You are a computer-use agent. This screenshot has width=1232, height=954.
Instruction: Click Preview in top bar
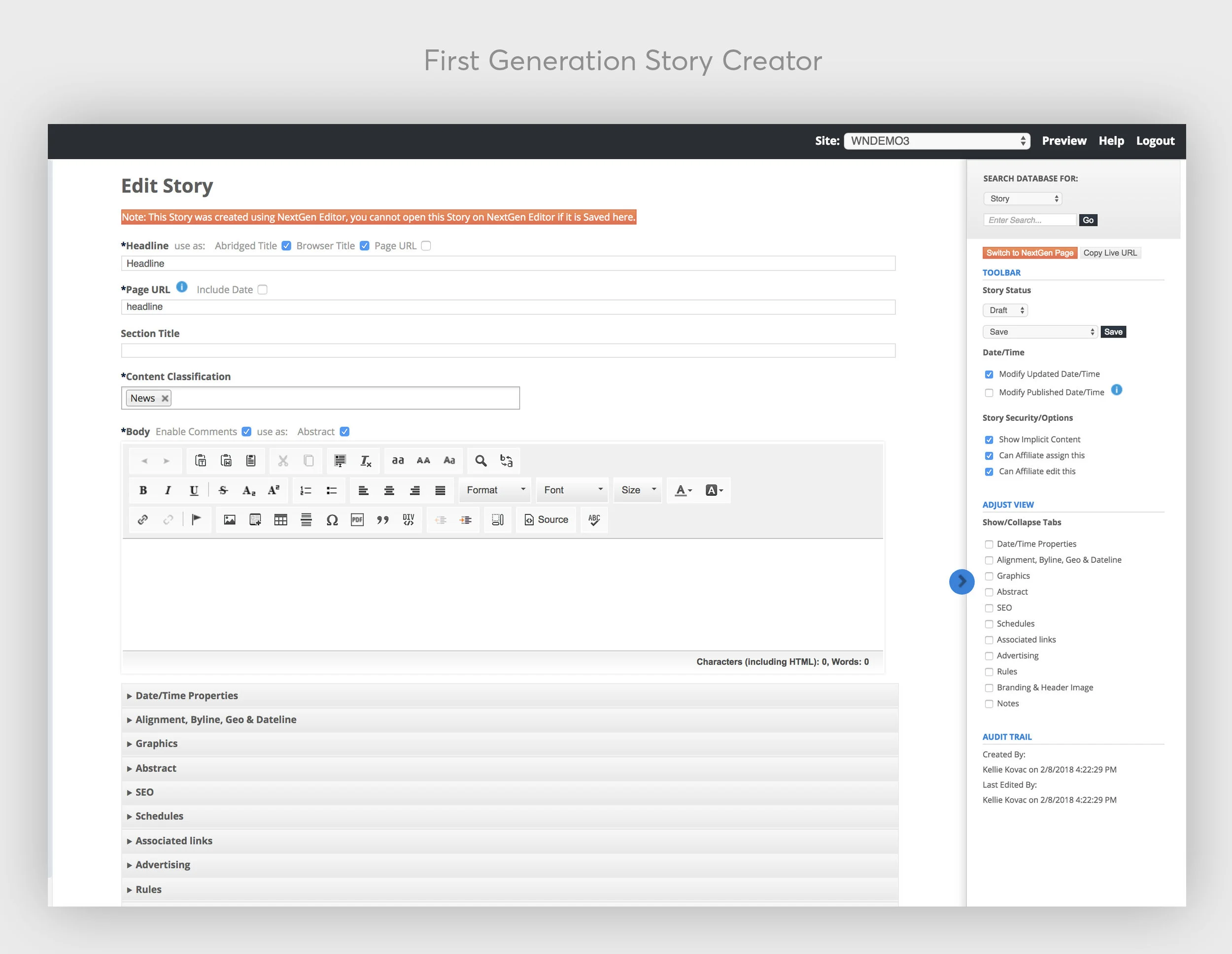click(x=1064, y=141)
